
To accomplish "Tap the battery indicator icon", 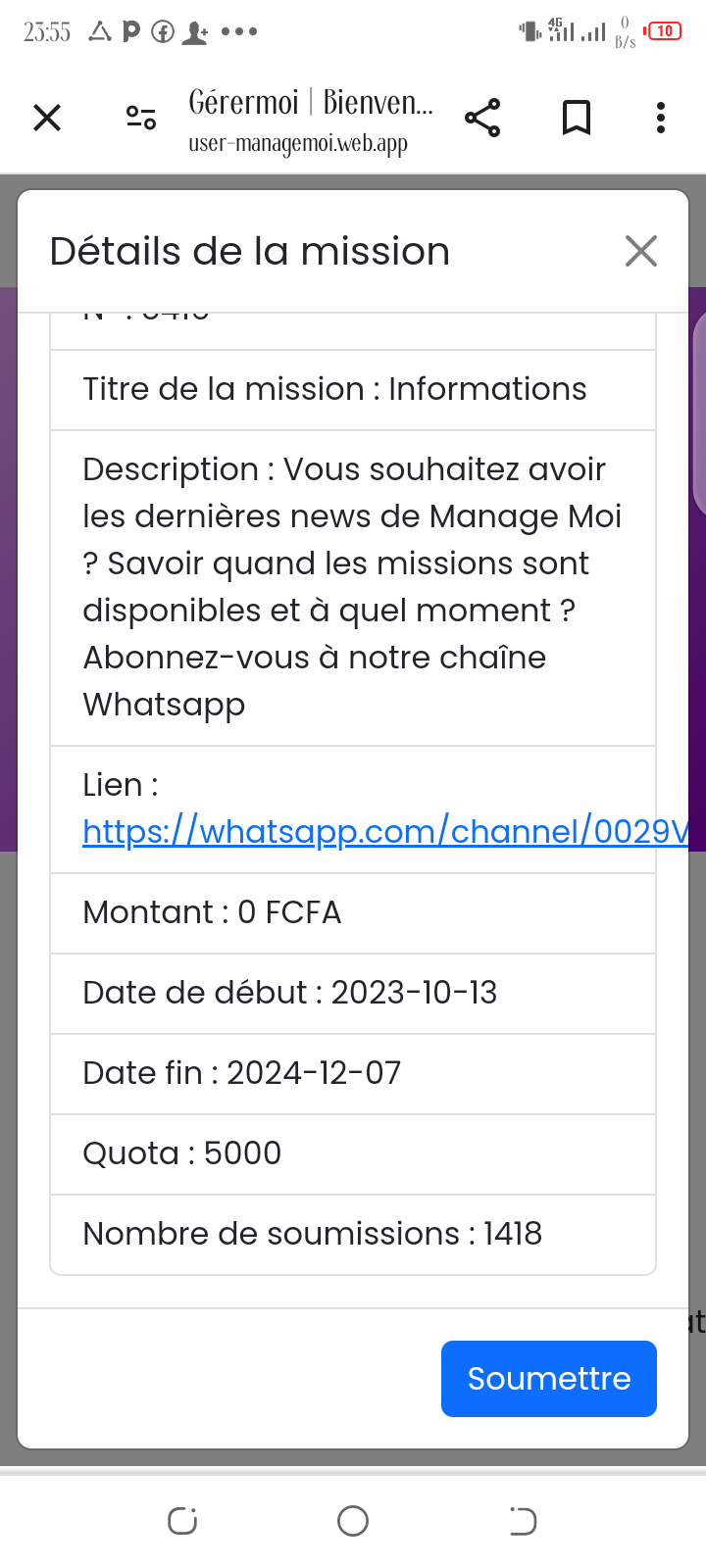I will coord(664,31).
